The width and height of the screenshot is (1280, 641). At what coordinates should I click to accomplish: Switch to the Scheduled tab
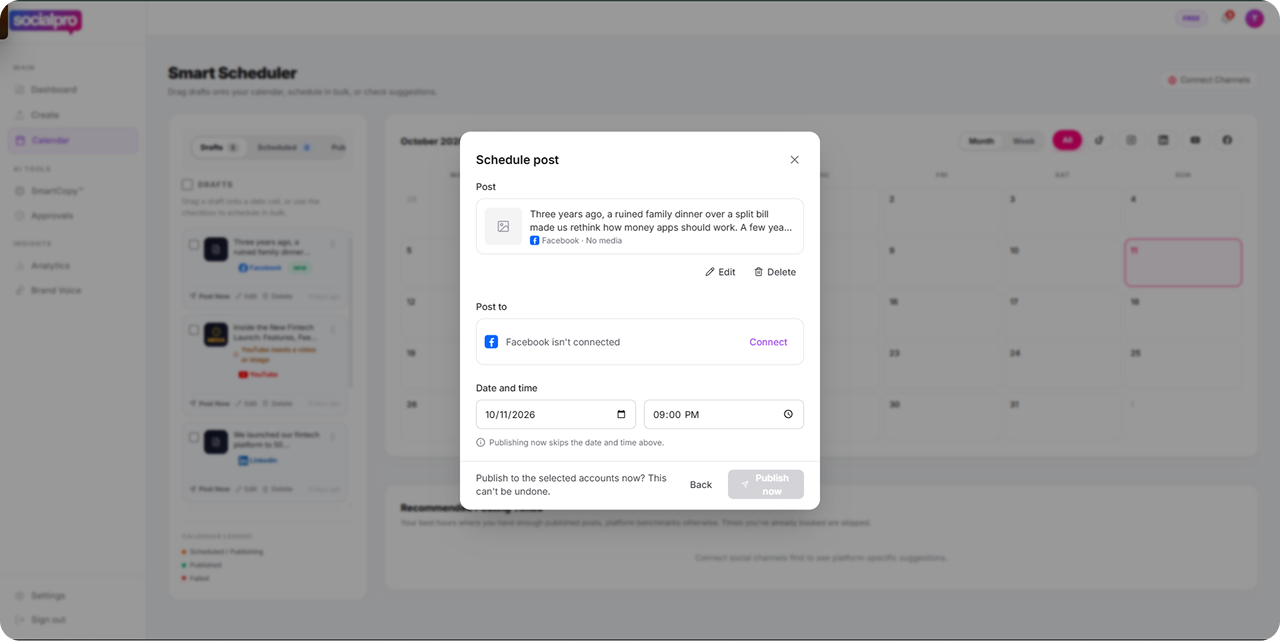pyautogui.click(x=284, y=147)
